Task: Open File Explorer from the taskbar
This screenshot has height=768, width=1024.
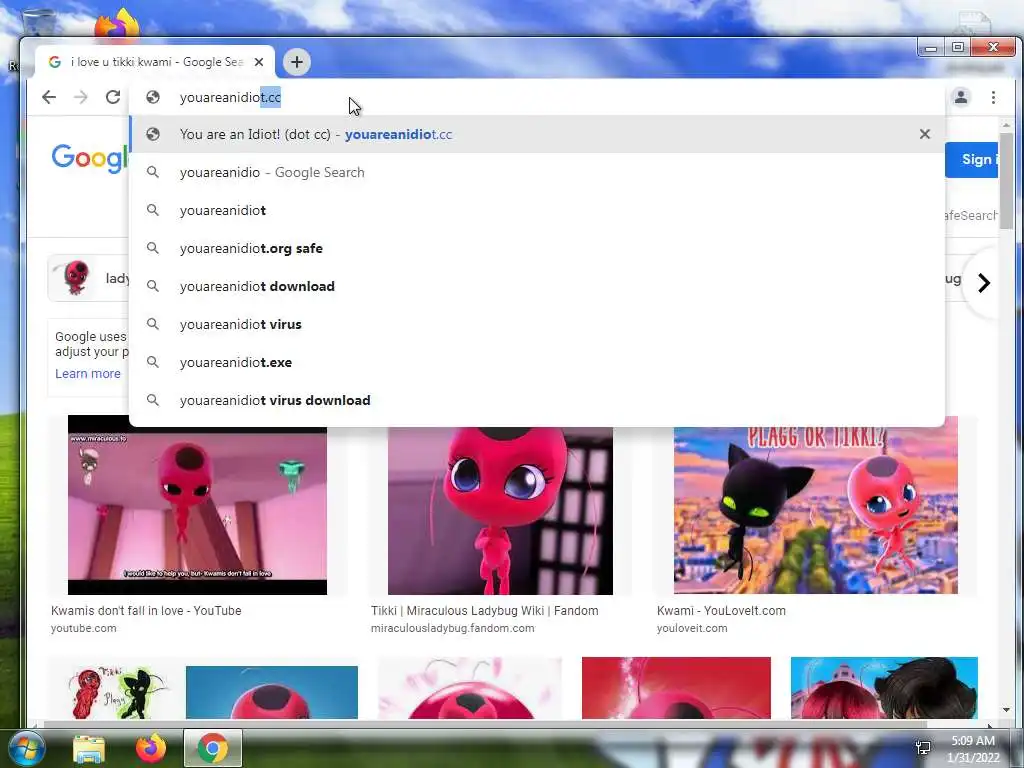Action: click(x=89, y=748)
